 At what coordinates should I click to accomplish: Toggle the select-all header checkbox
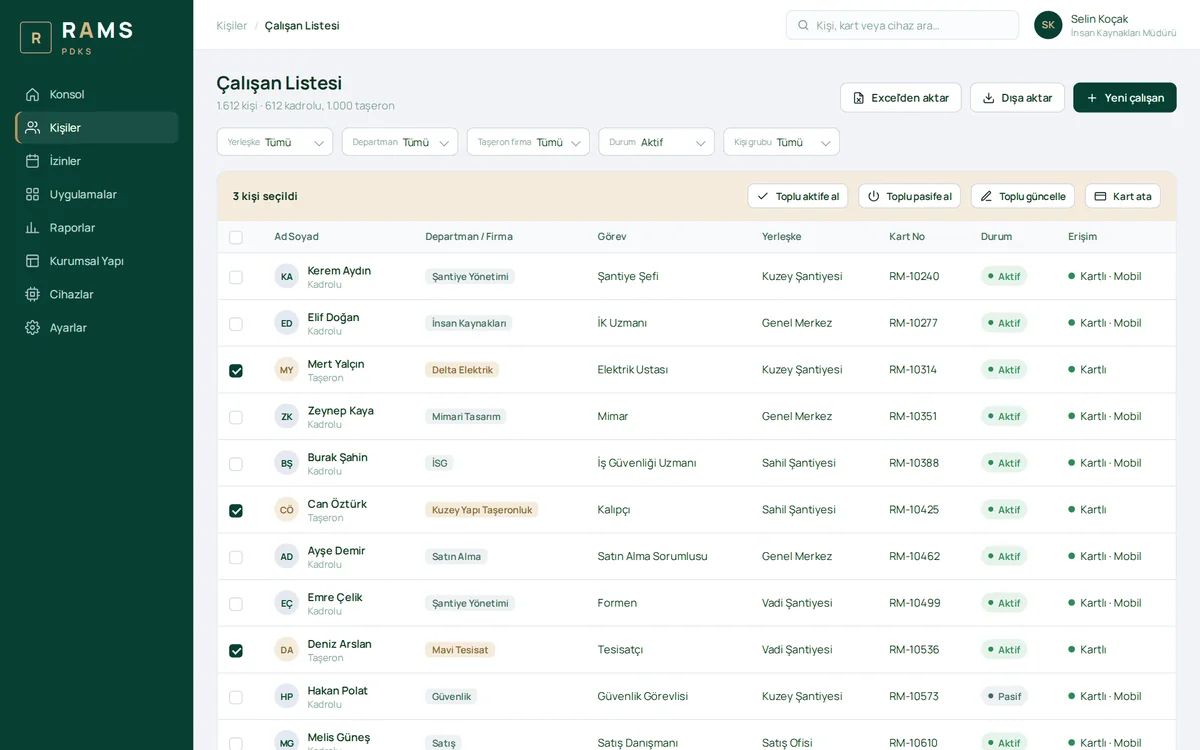click(x=236, y=237)
